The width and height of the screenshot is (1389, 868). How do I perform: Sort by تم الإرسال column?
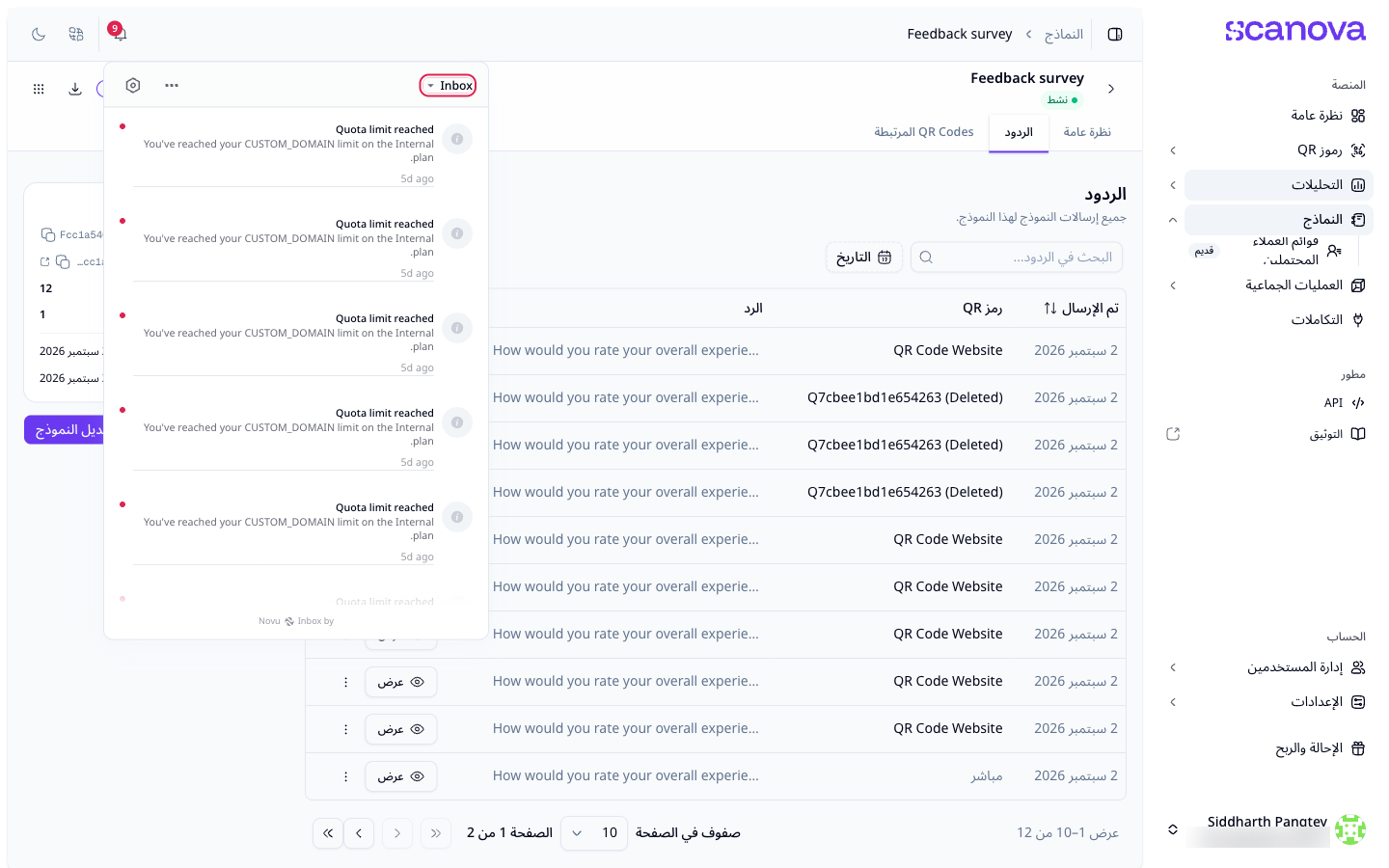(x=1081, y=309)
